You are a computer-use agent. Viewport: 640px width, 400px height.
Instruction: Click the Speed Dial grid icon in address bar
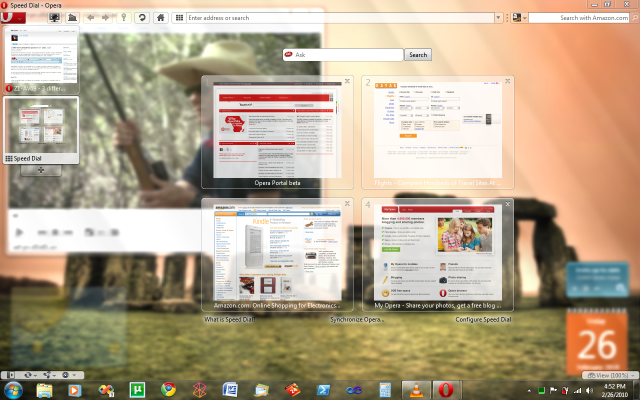179,18
